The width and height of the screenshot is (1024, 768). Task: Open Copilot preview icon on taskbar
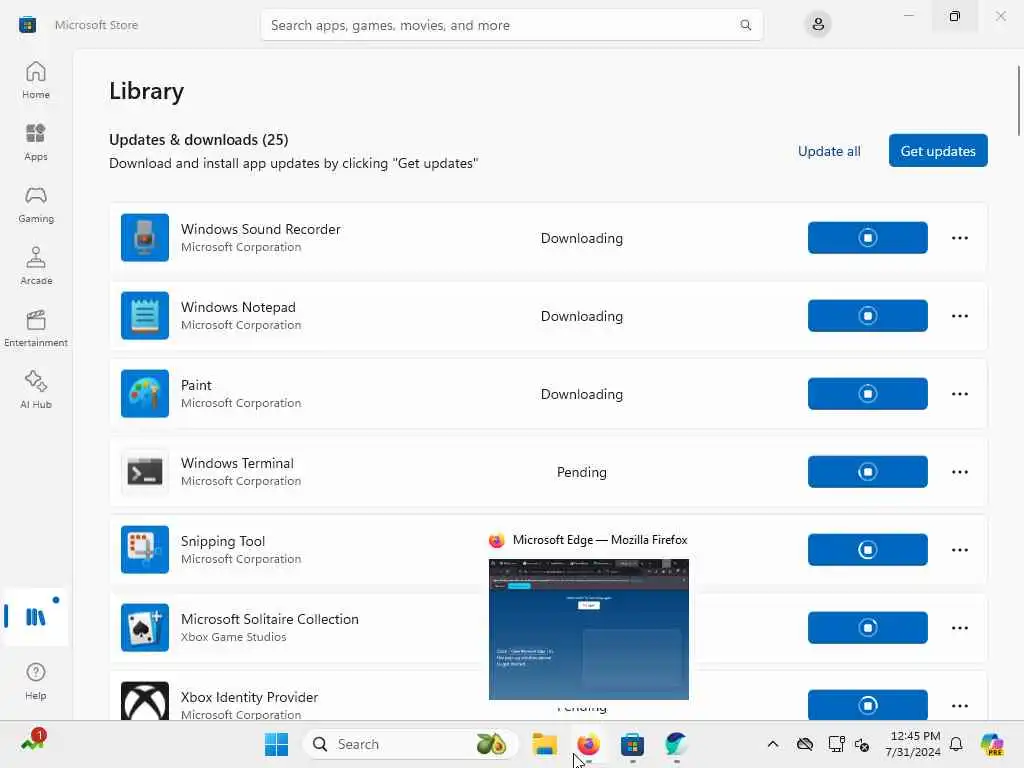click(992, 744)
